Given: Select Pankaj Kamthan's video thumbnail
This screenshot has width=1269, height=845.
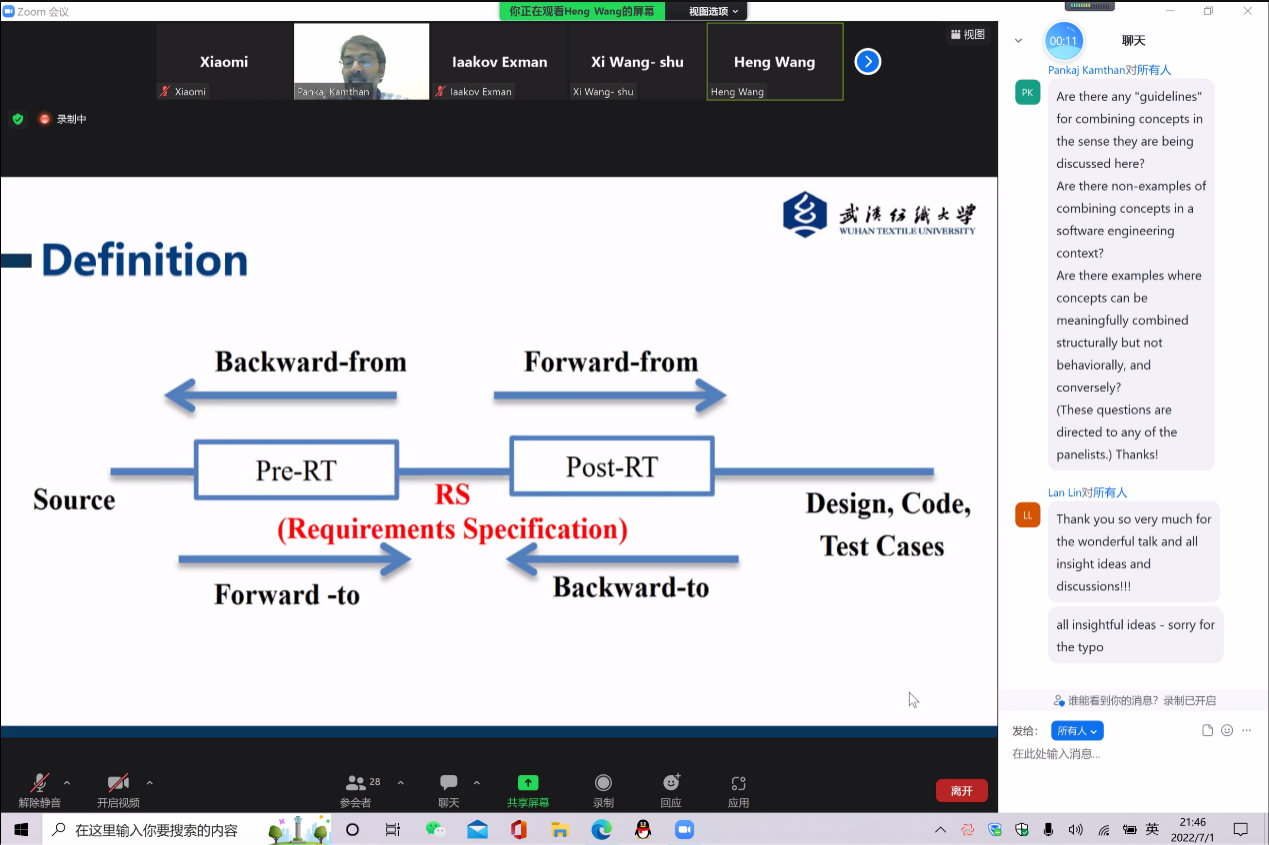Looking at the screenshot, I should 361,62.
